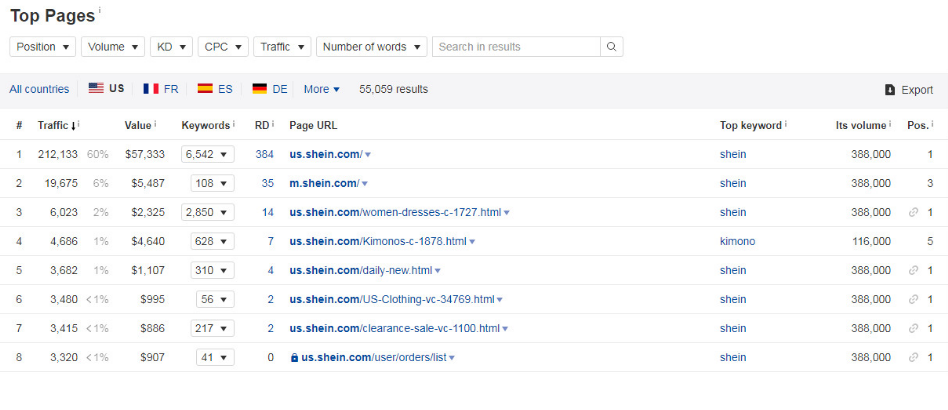Click the 14 referring domains link
Screen dimensions: 948x410
(x=268, y=212)
